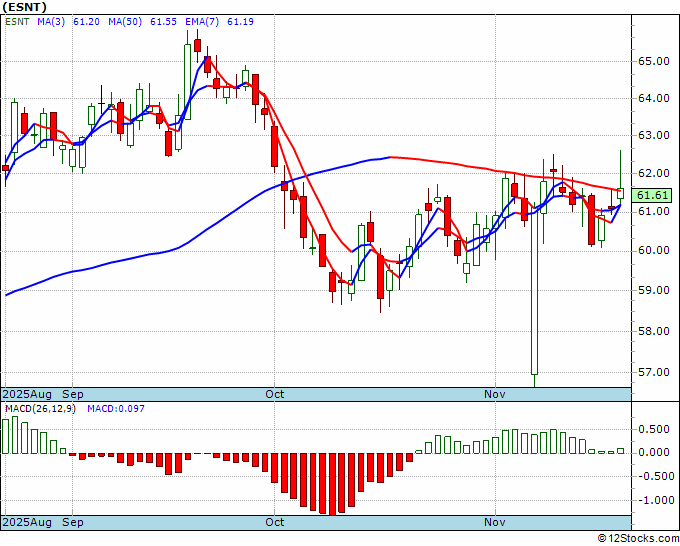The height and width of the screenshot is (546, 680).
Task: Click the MACD(26,12,9) indicator label
Action: [40, 409]
